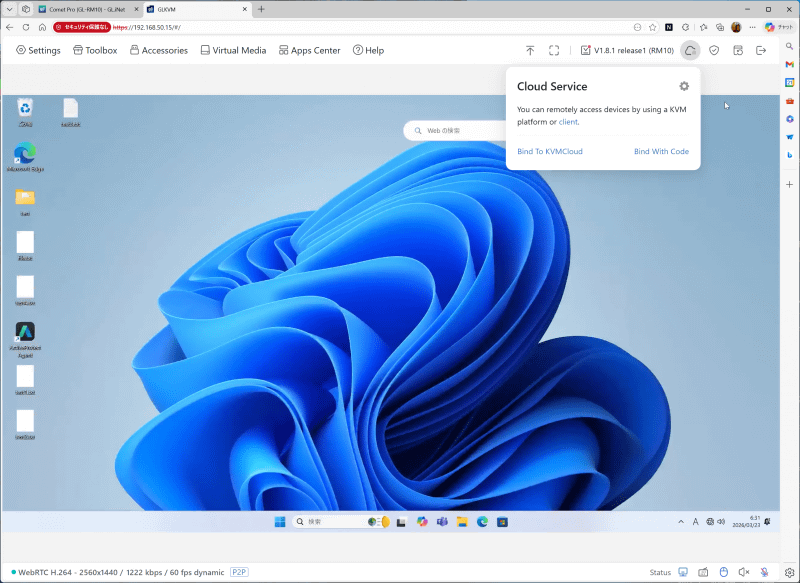Open the Cloud Service settings gear

683,86
